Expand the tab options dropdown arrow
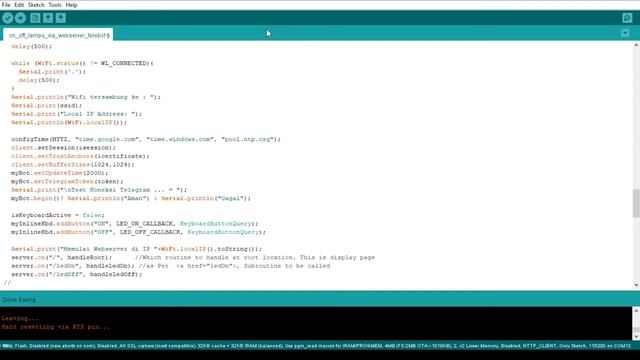 click(625, 33)
